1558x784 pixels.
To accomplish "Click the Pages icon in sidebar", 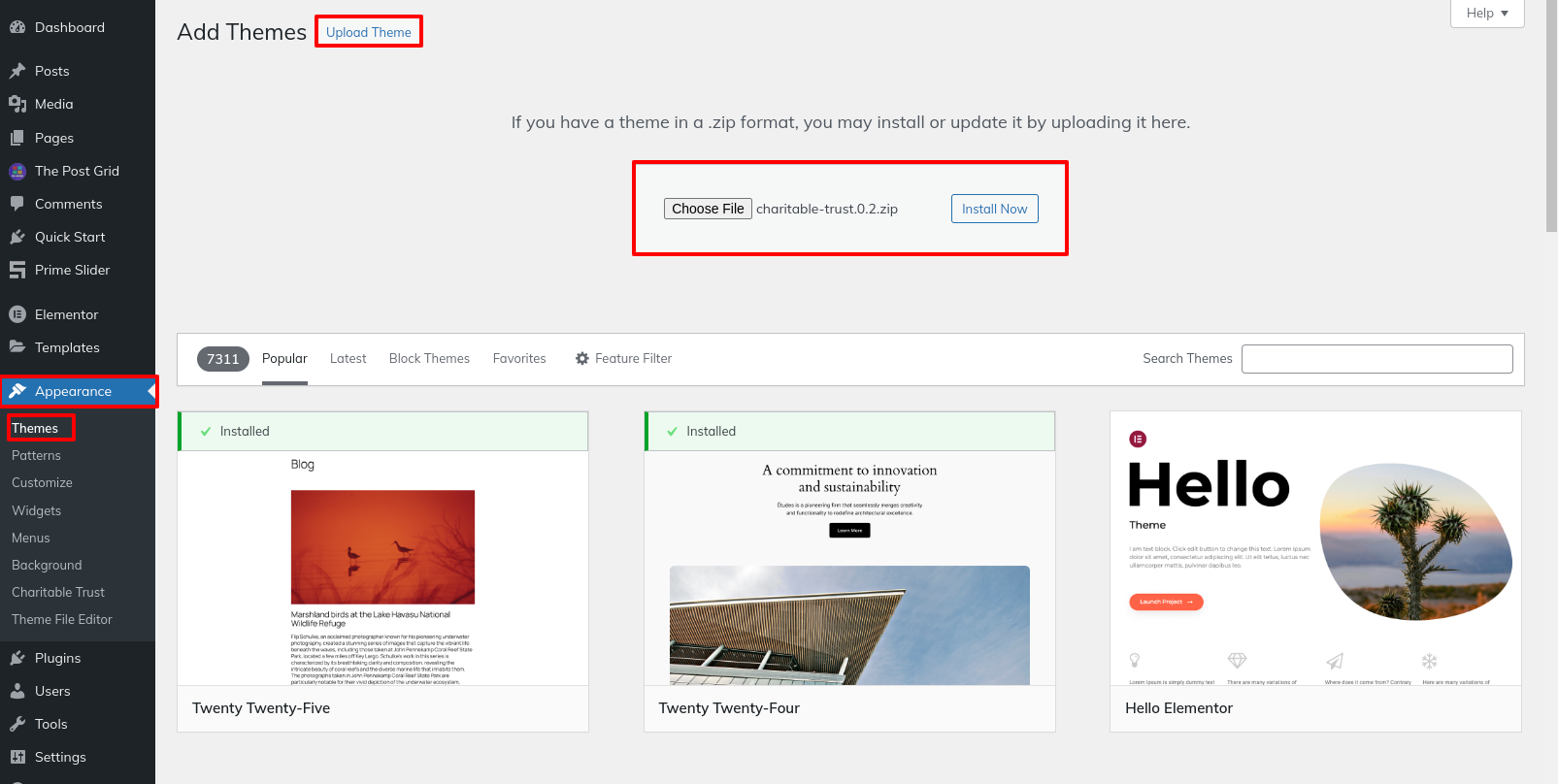I will click(x=17, y=138).
